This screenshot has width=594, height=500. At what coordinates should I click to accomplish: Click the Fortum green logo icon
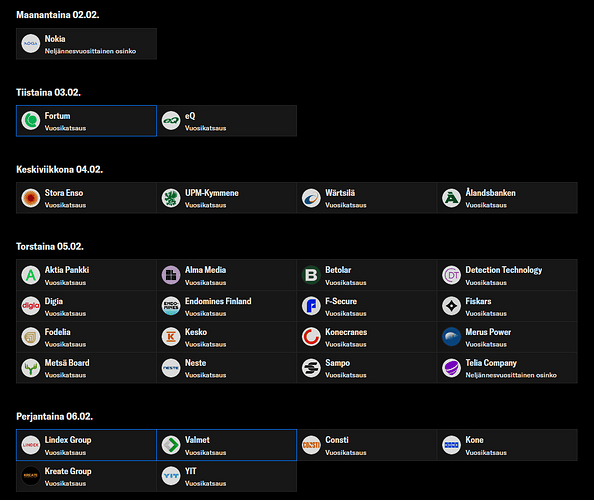(31, 120)
